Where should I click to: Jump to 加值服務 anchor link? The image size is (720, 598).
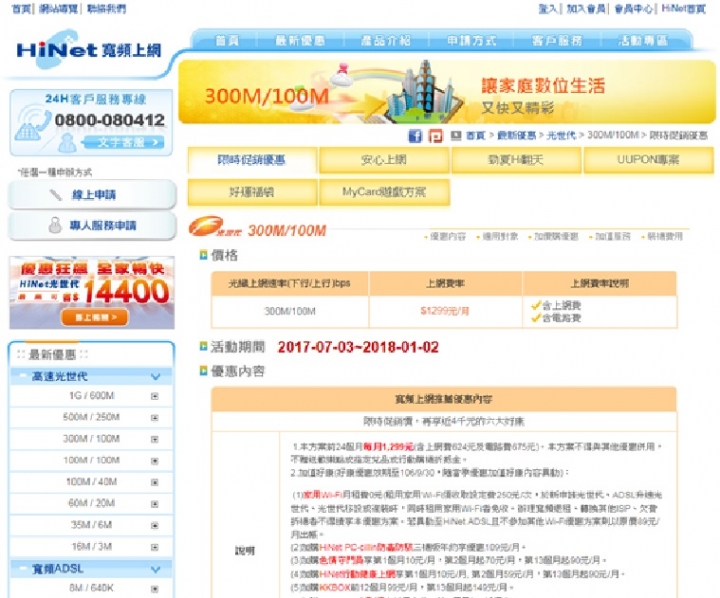613,237
